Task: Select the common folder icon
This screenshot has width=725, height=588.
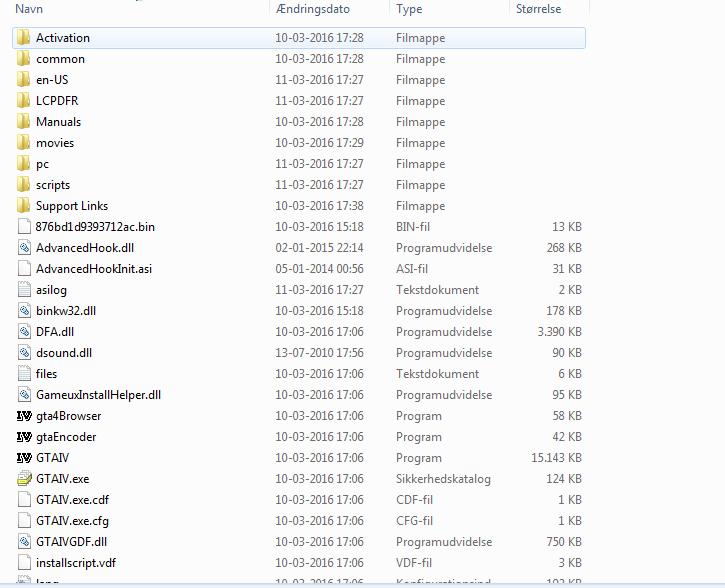Action: point(24,59)
